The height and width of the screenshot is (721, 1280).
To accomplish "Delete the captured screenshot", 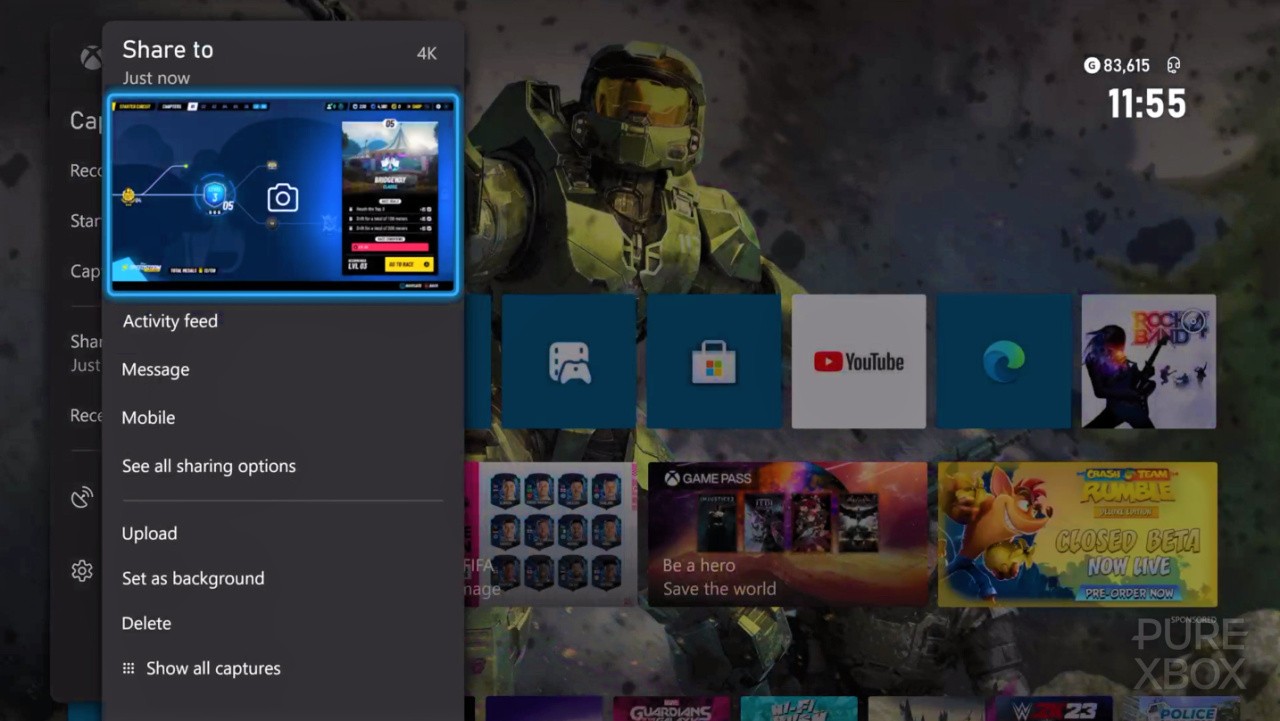I will click(146, 623).
